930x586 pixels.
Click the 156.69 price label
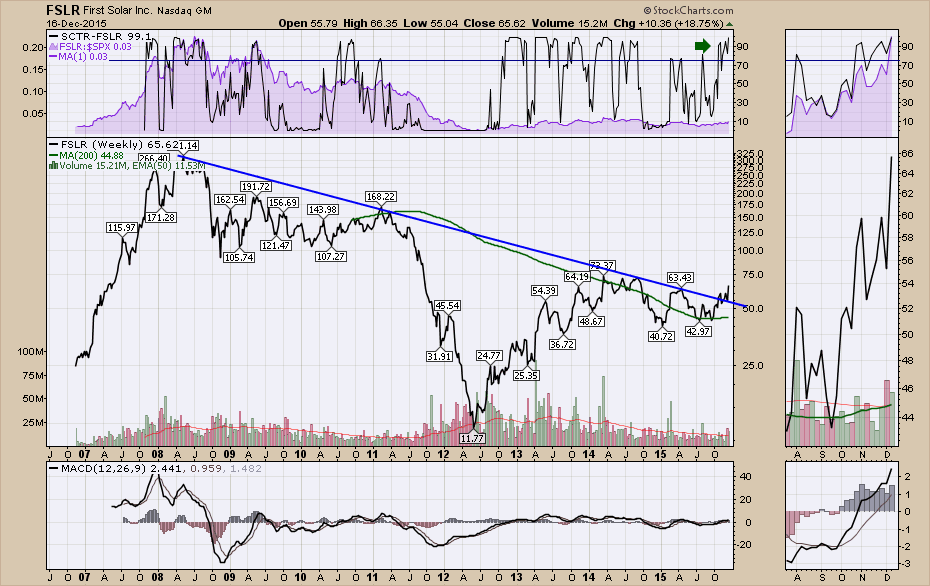pyautogui.click(x=283, y=203)
